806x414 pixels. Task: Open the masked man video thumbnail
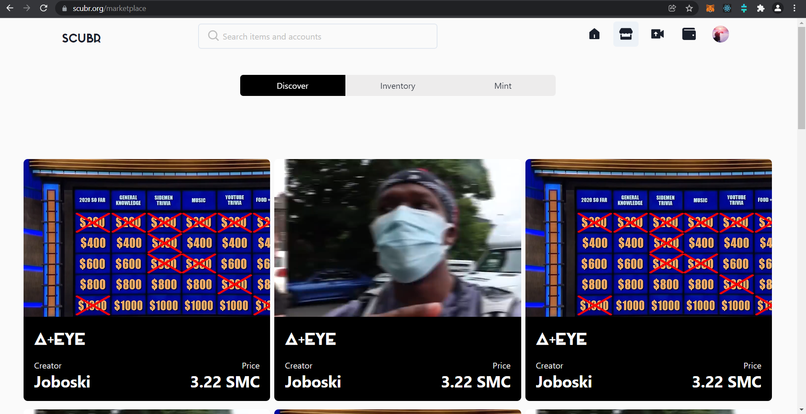(x=397, y=238)
